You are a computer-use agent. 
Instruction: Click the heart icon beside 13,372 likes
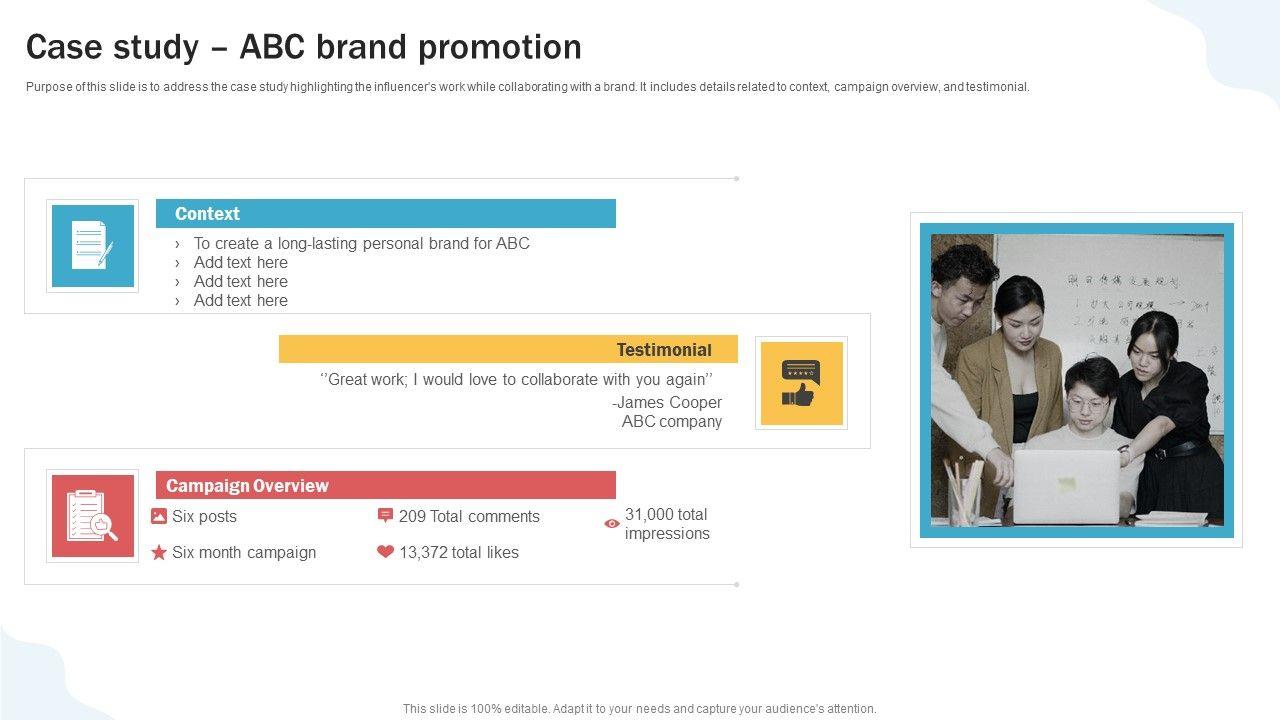click(x=385, y=552)
